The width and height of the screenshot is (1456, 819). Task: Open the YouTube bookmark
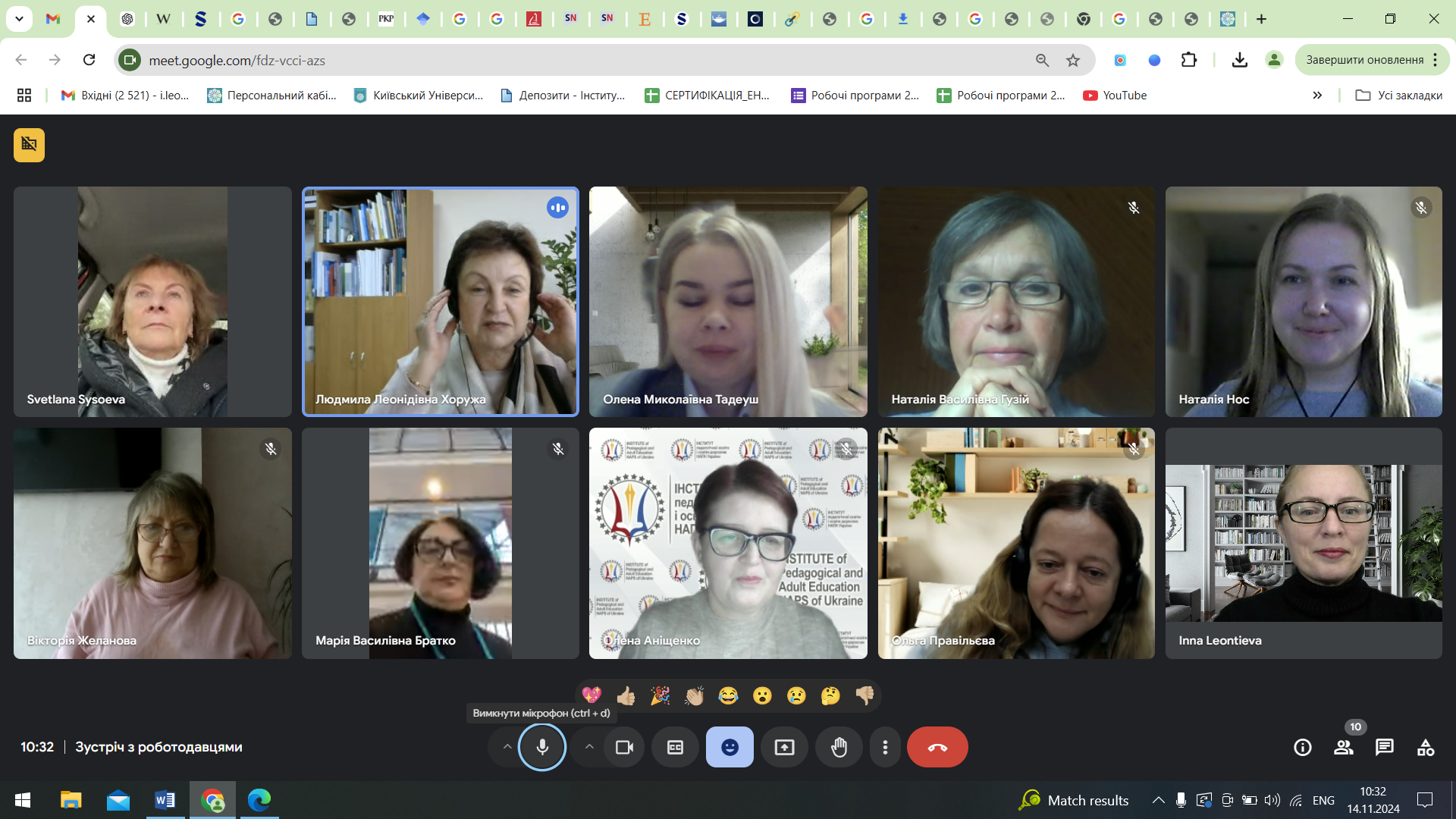point(1115,96)
